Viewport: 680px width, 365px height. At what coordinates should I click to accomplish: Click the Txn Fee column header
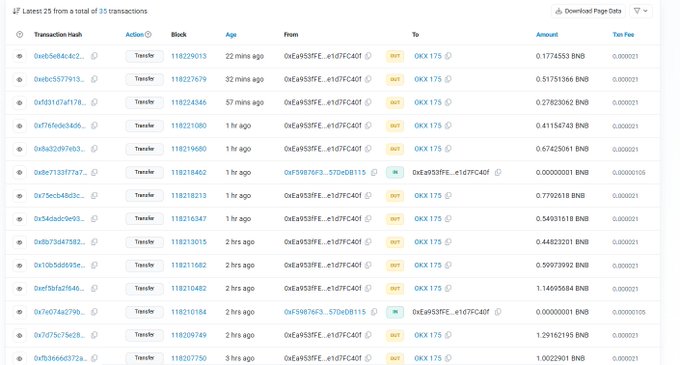pyautogui.click(x=623, y=35)
